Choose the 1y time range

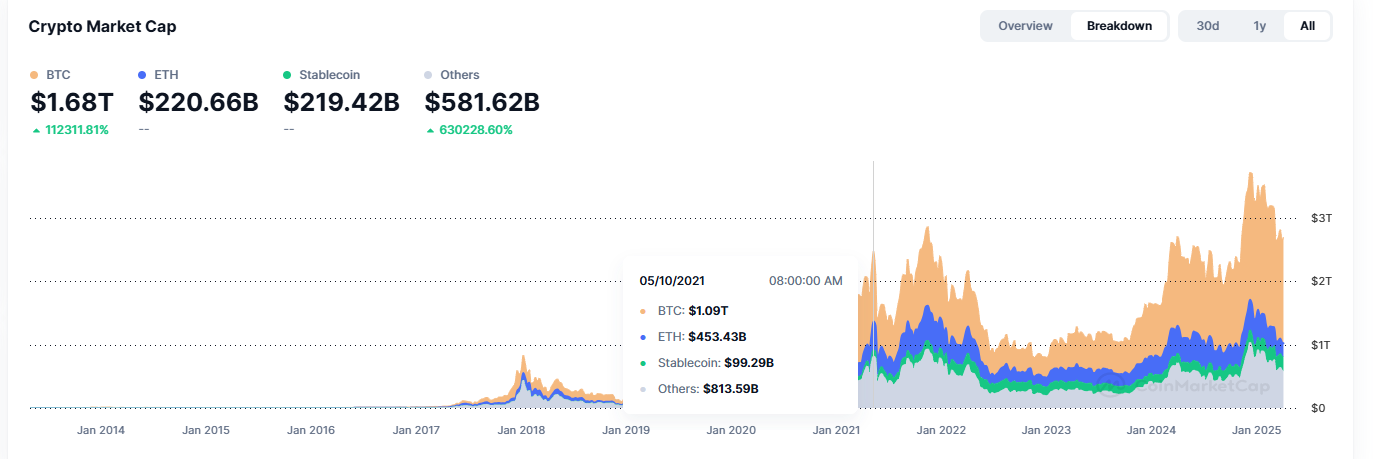[x=1260, y=26]
